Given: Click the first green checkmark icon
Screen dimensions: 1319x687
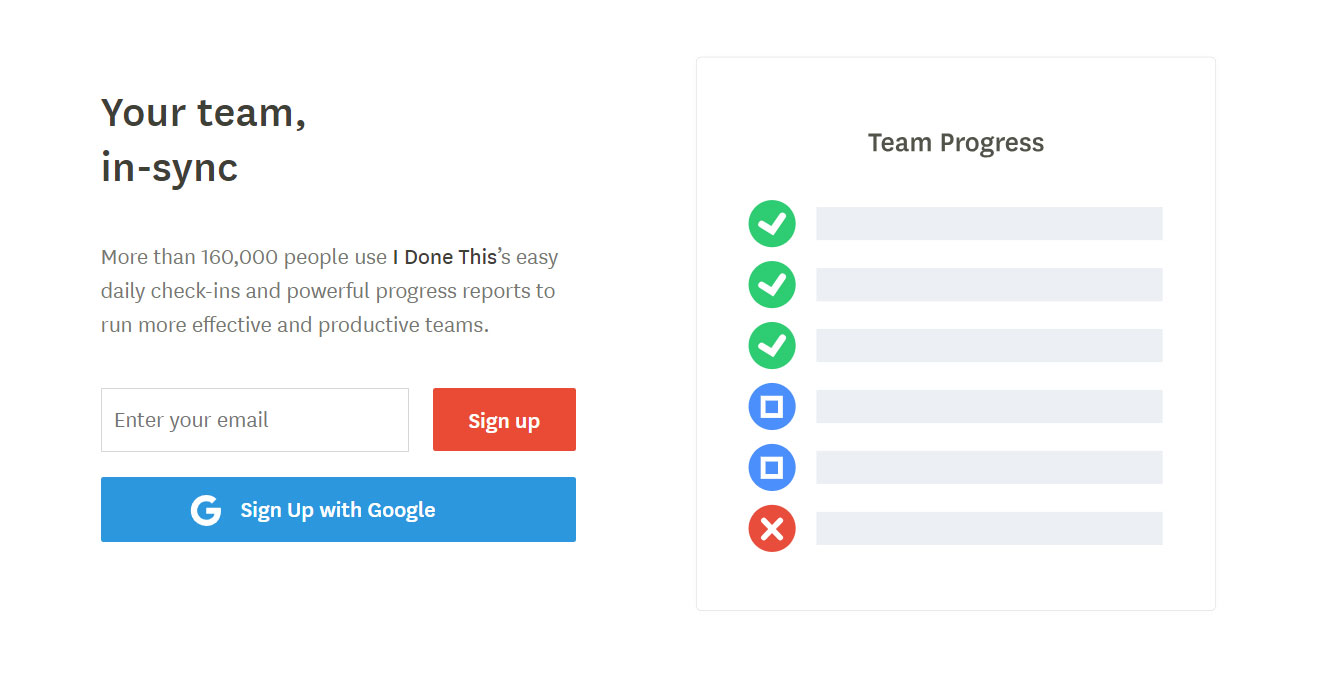Looking at the screenshot, I should click(x=772, y=224).
